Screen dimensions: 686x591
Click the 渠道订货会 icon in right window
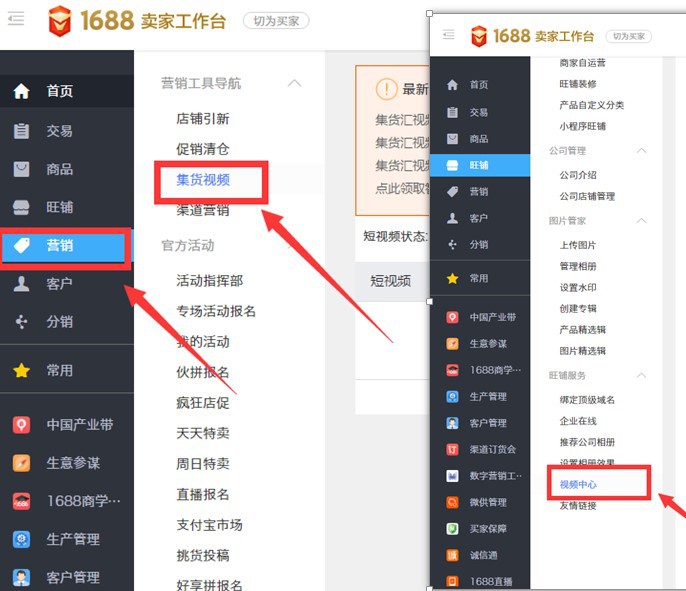click(x=452, y=449)
